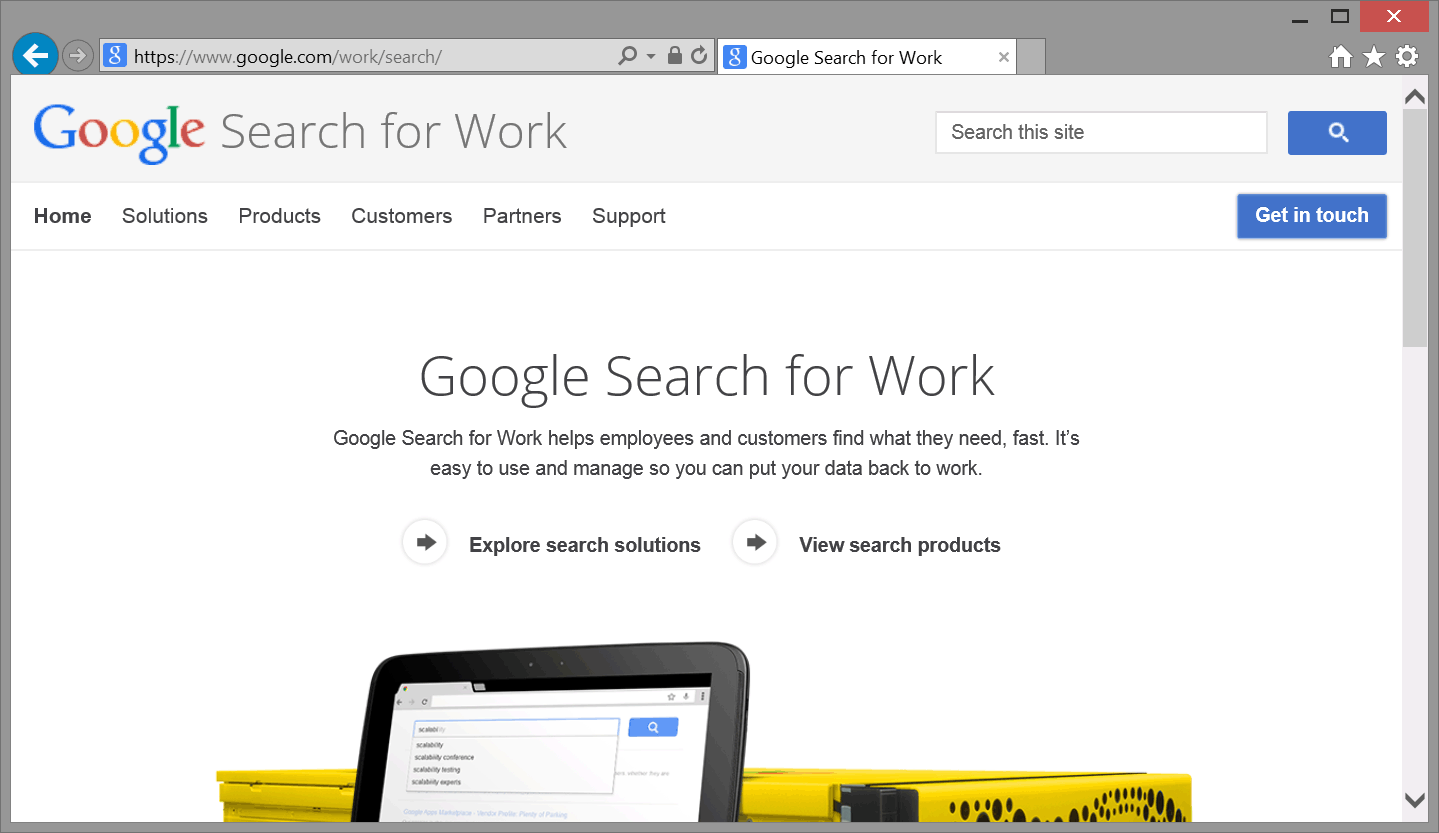1439x833 pixels.
Task: Open a new tab with blank tab button
Action: point(1031,57)
